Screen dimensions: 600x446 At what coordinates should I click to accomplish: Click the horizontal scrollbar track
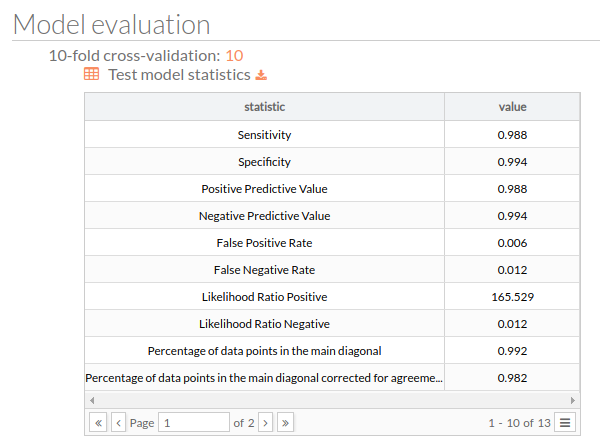pos(332,400)
